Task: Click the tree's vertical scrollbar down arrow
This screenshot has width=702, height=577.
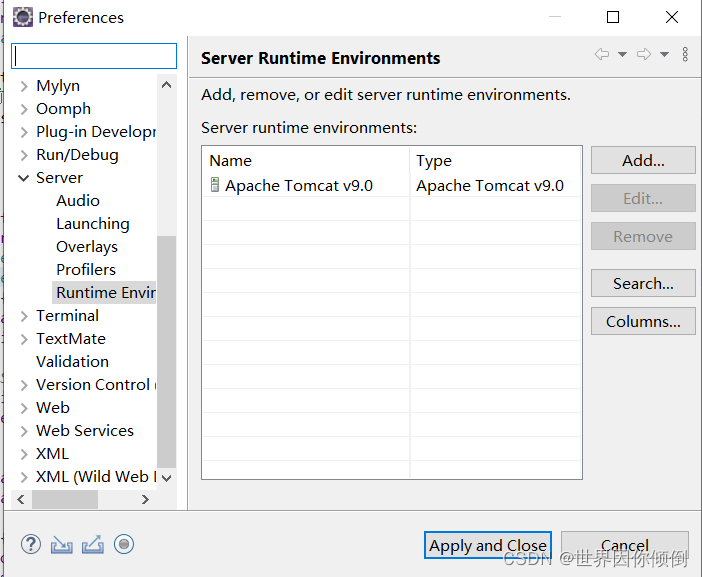Action: (167, 478)
